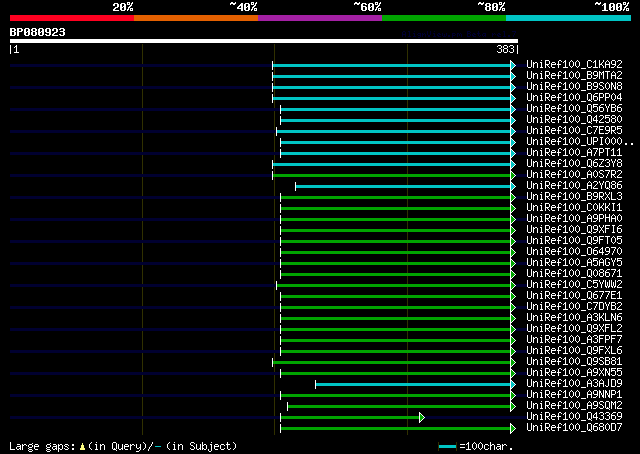Select the cyan ~100% legend segment

click(569, 18)
